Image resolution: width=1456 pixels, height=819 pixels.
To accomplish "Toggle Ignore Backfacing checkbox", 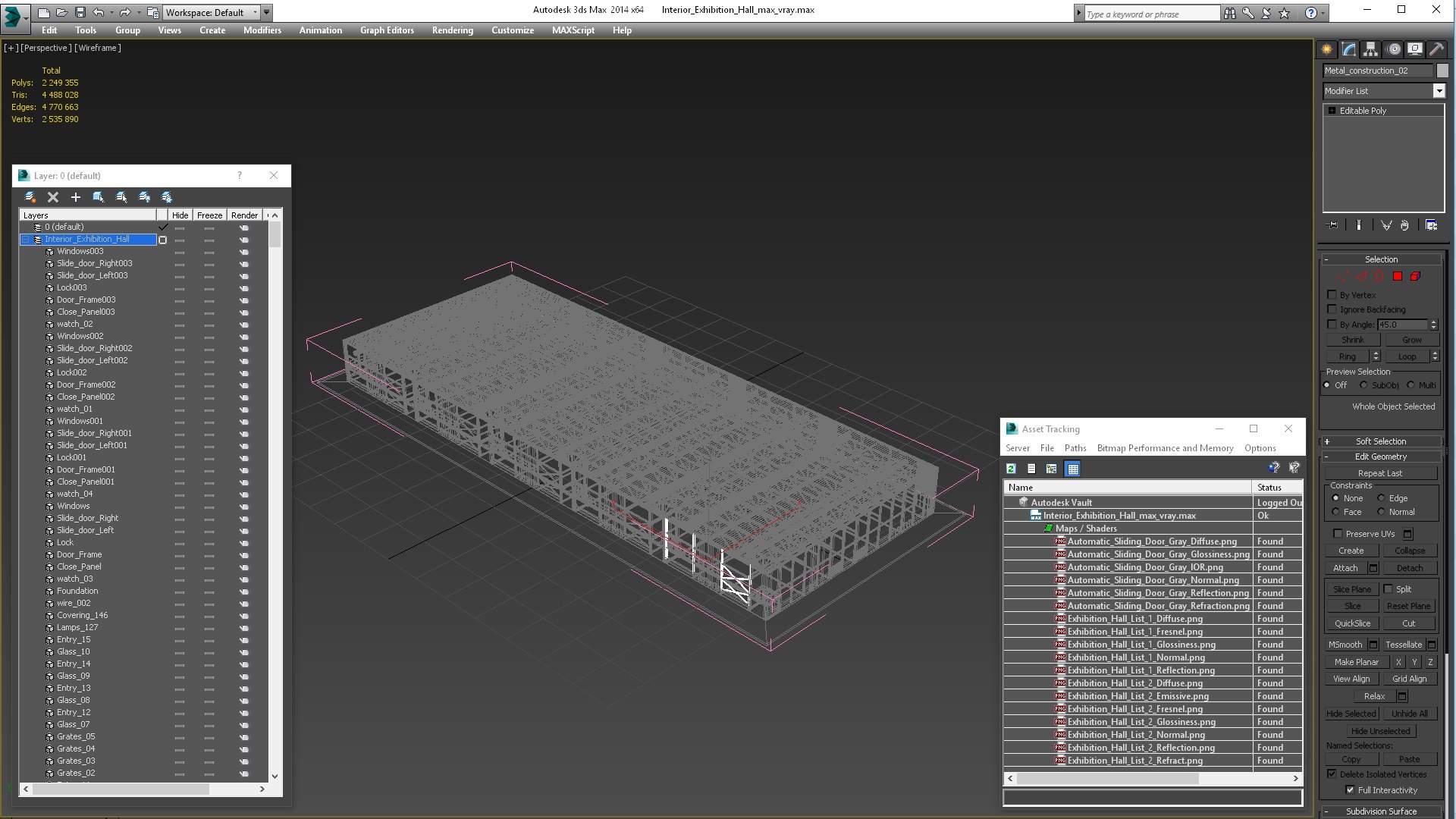I will [1332, 309].
